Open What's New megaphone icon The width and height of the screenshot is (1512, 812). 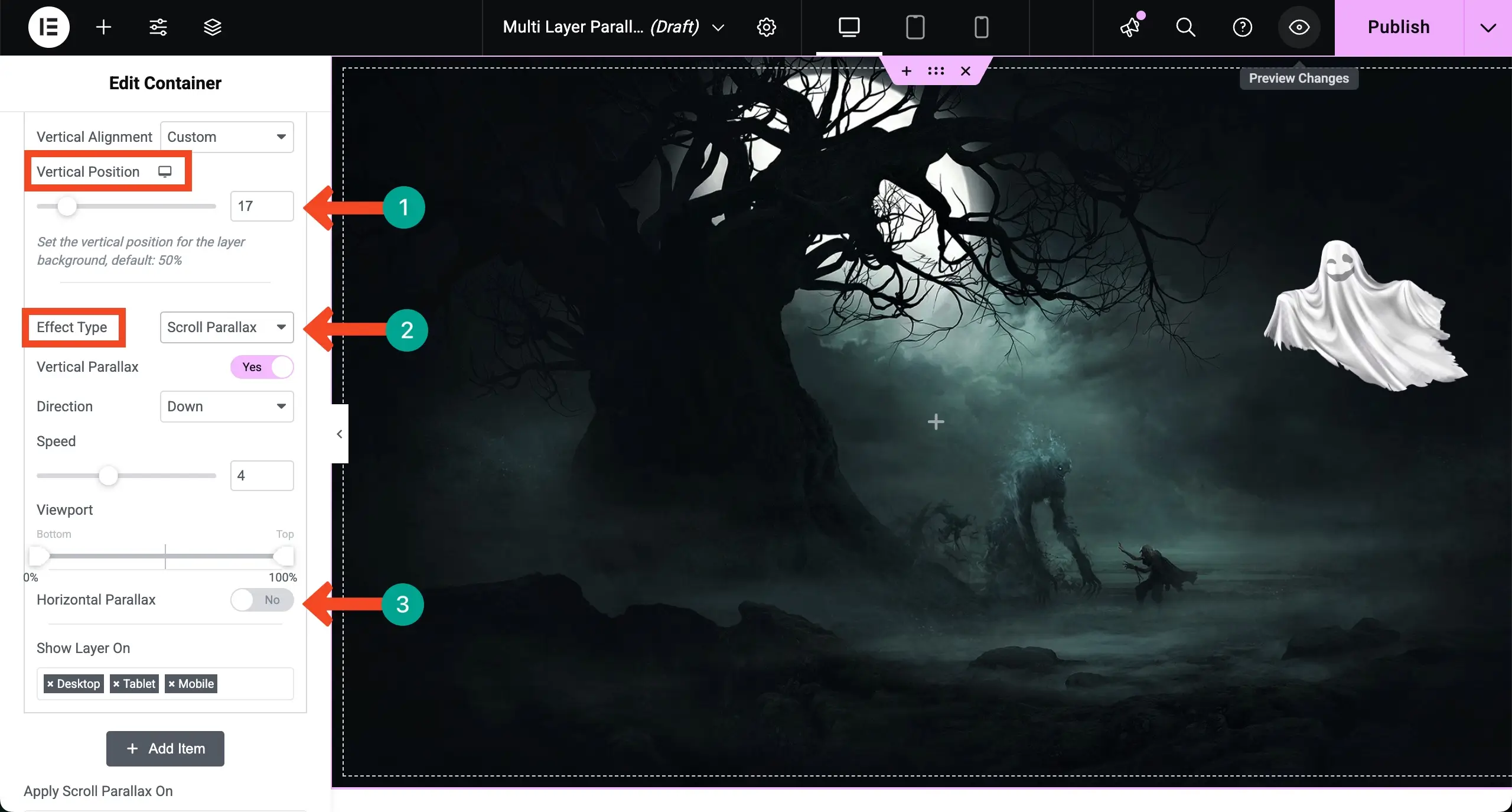[1130, 27]
